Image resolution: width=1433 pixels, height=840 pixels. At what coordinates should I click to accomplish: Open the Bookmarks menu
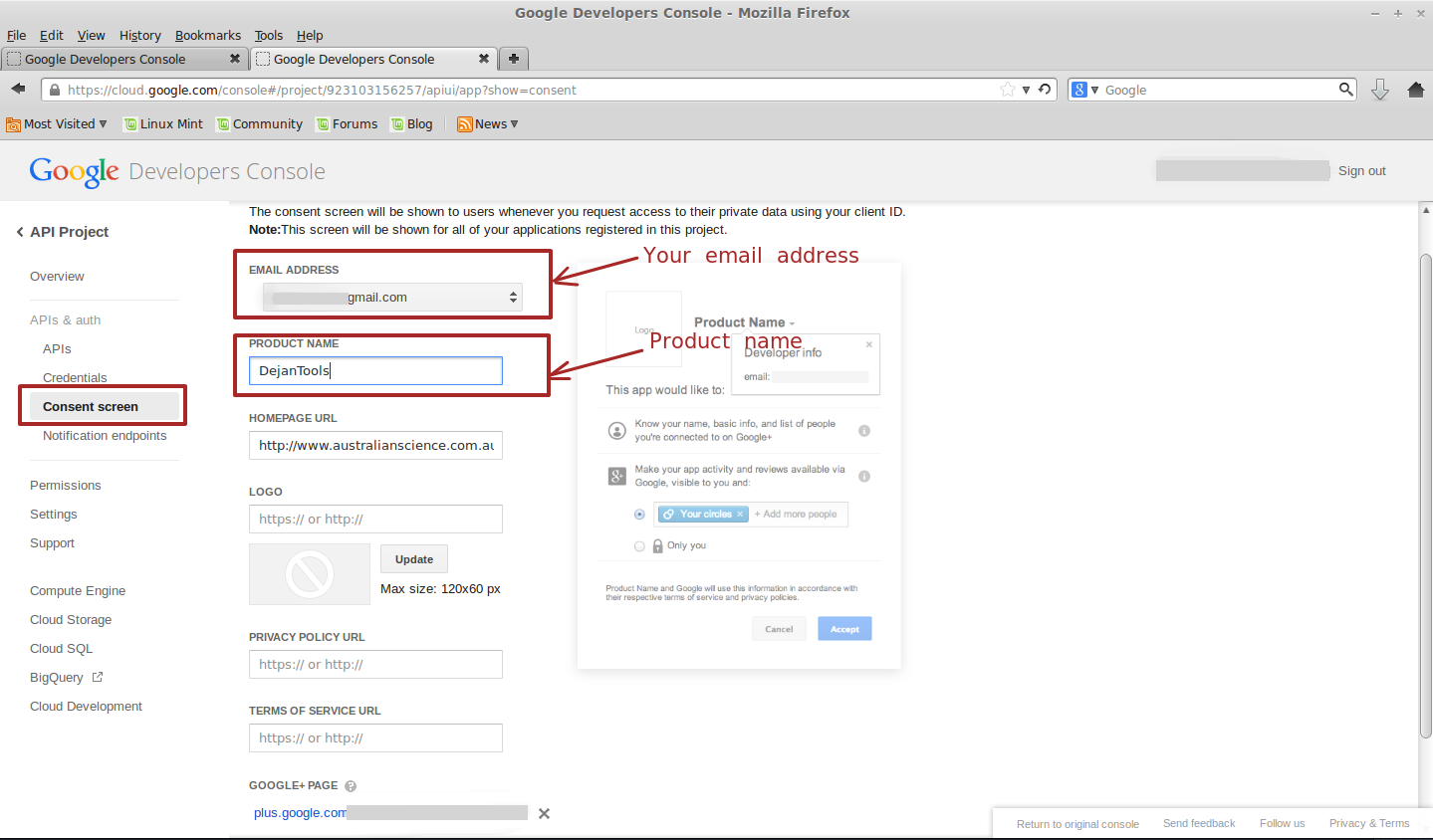[208, 35]
